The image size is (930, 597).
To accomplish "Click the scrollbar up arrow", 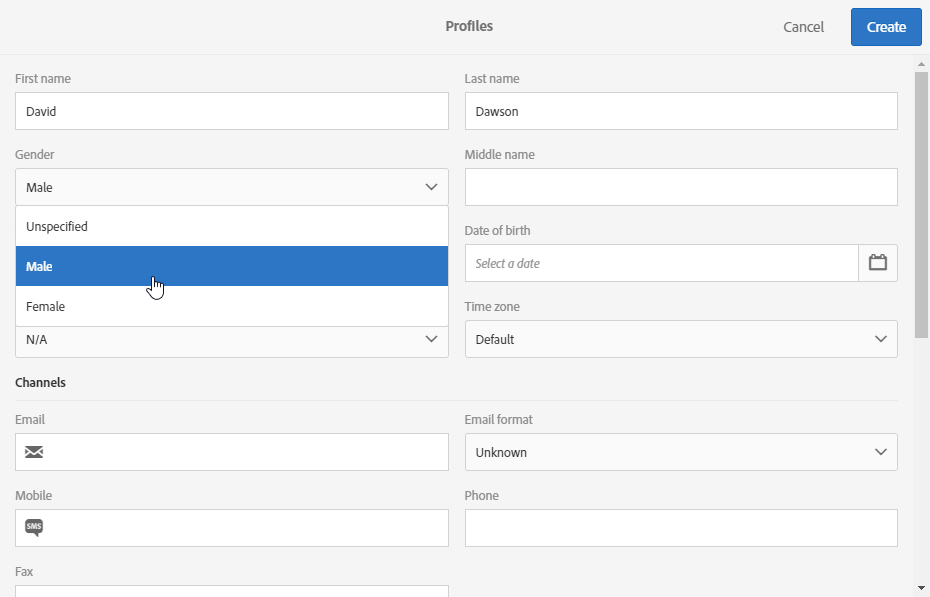I will tap(921, 64).
